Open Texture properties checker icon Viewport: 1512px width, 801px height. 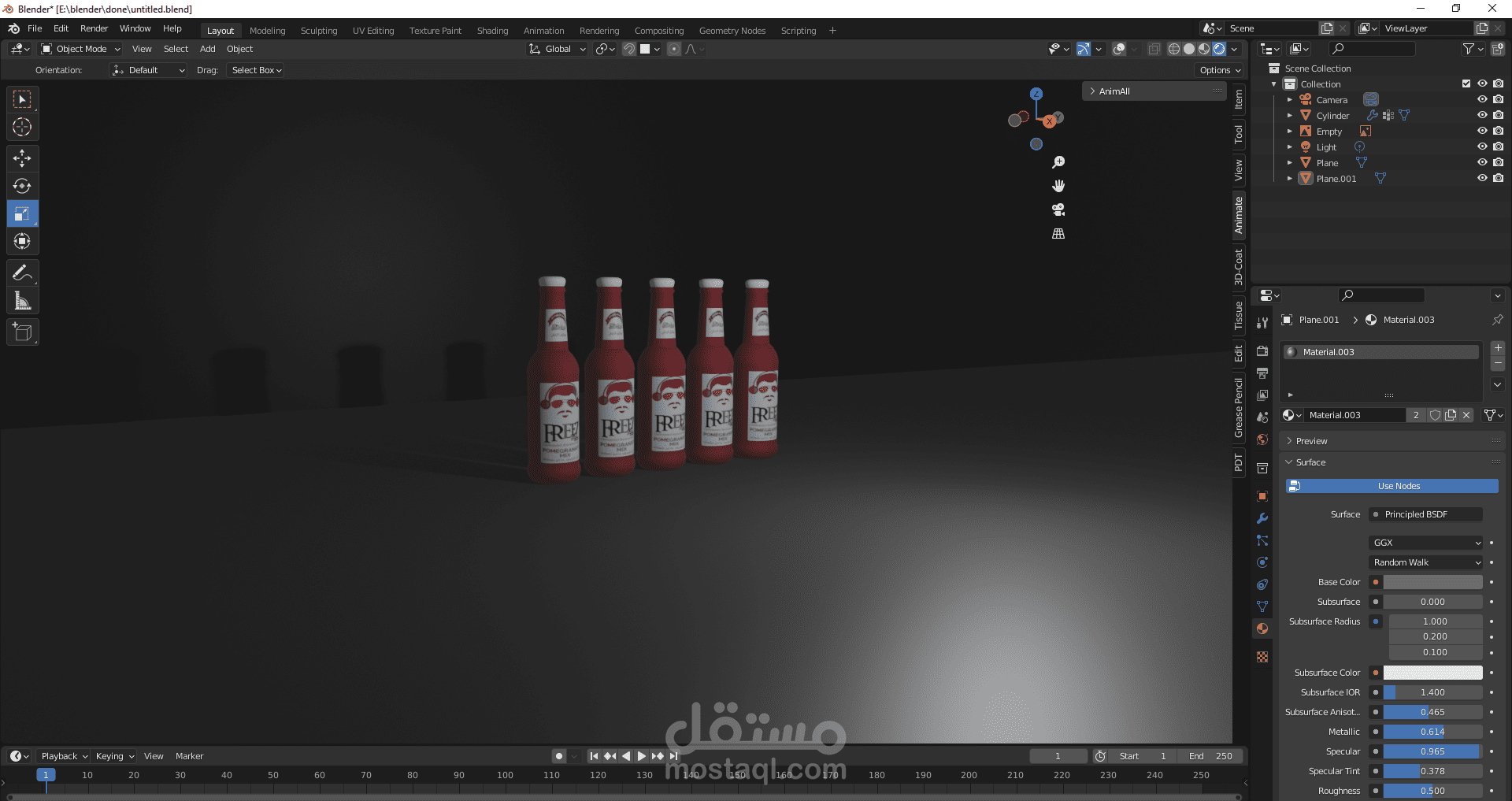pos(1262,657)
